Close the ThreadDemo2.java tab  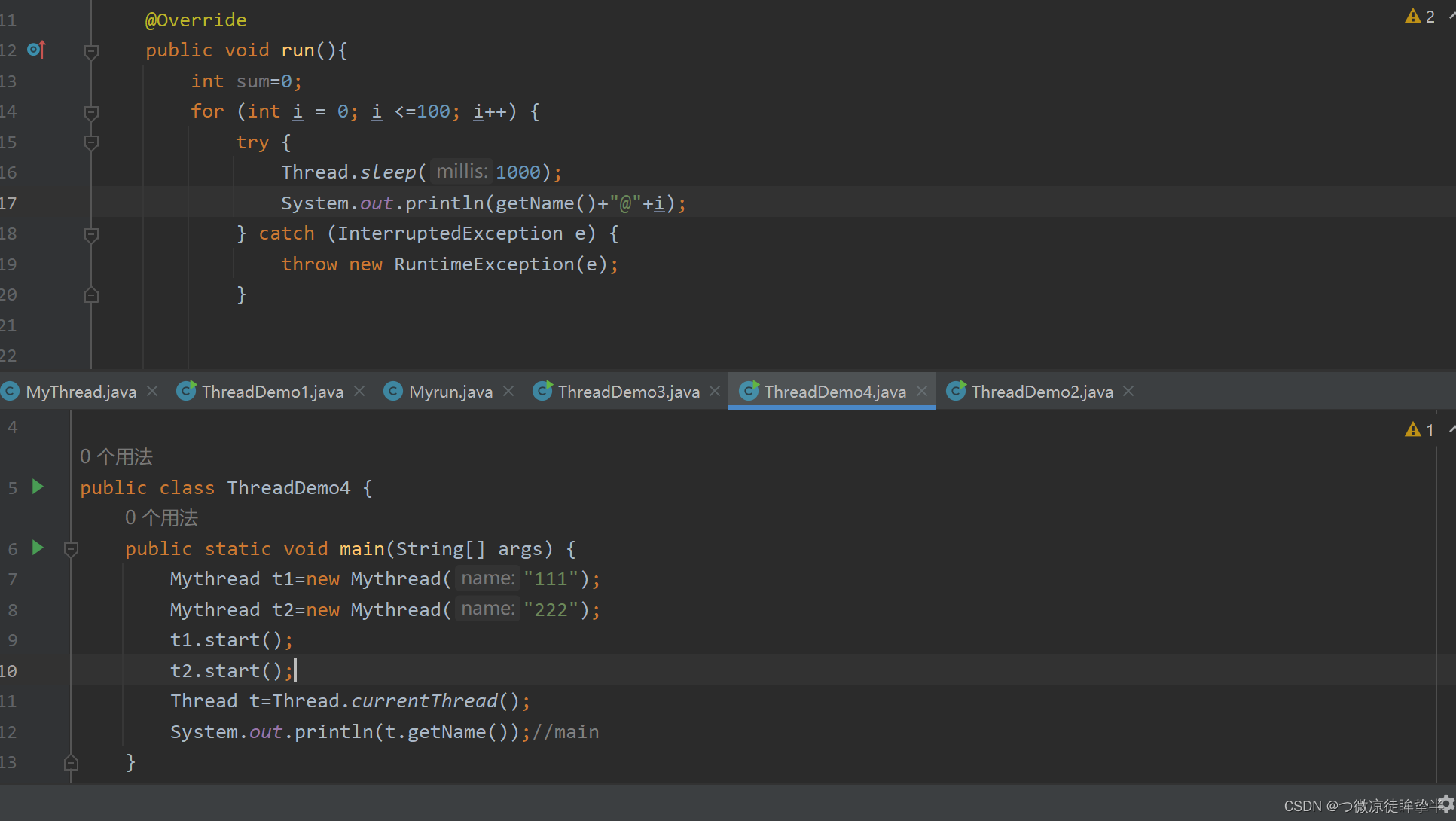click(1128, 391)
